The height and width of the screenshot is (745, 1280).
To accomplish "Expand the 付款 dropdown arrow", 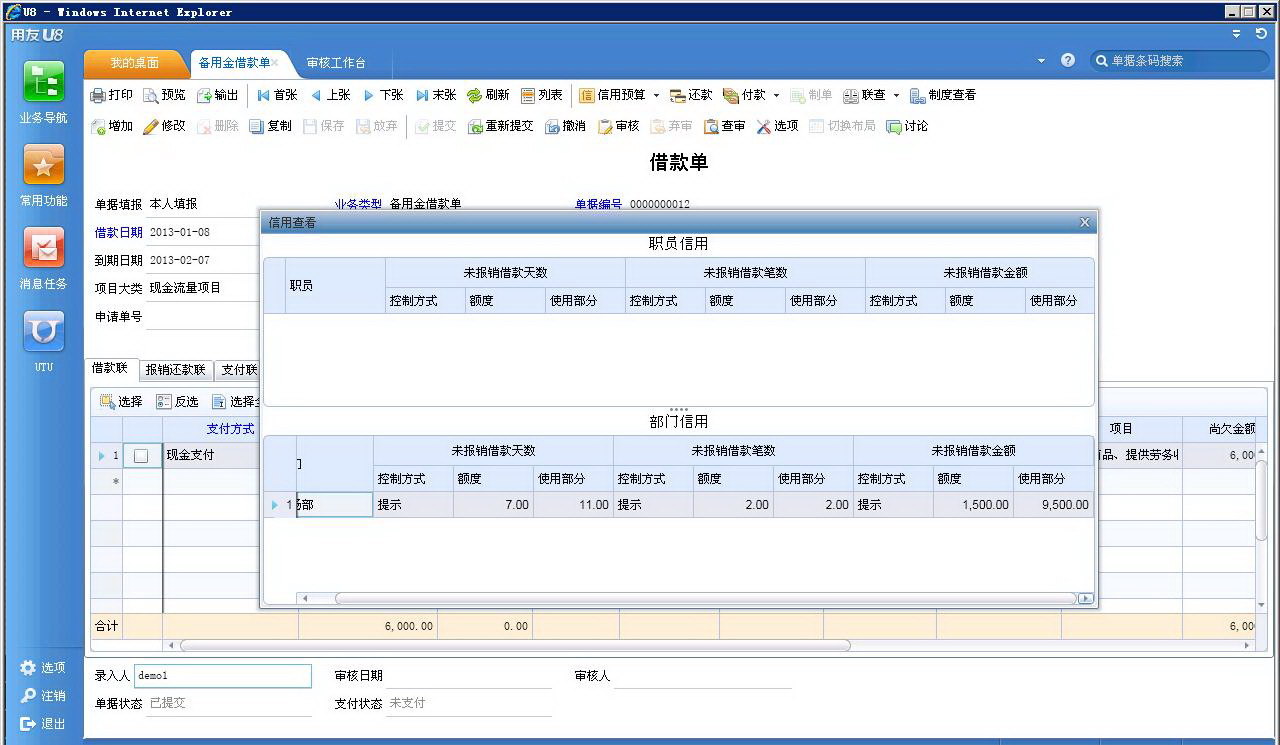I will 776,96.
